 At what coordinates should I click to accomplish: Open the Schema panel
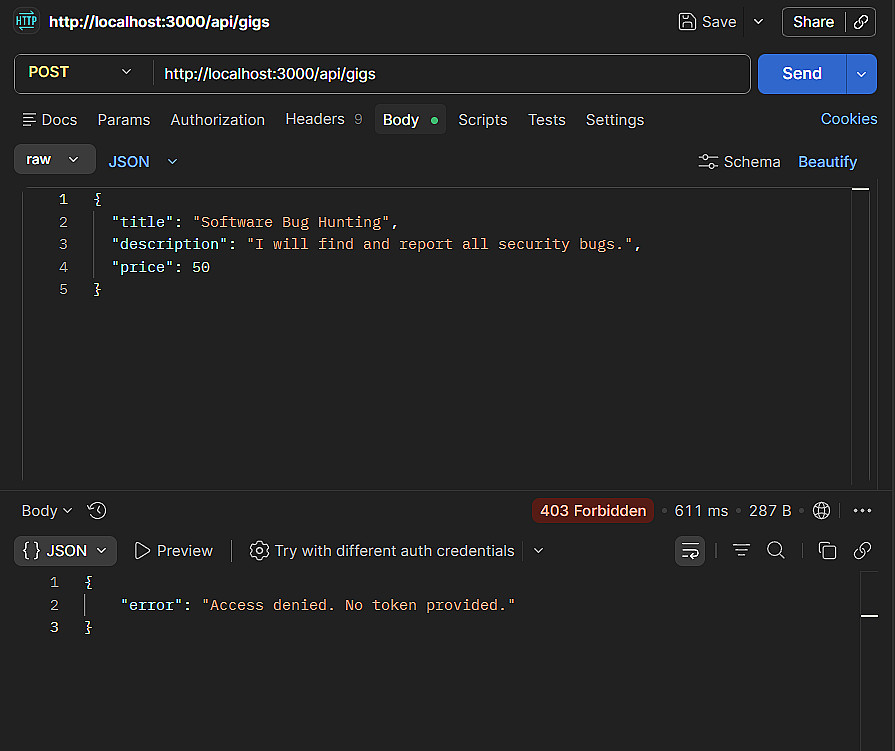click(x=739, y=161)
